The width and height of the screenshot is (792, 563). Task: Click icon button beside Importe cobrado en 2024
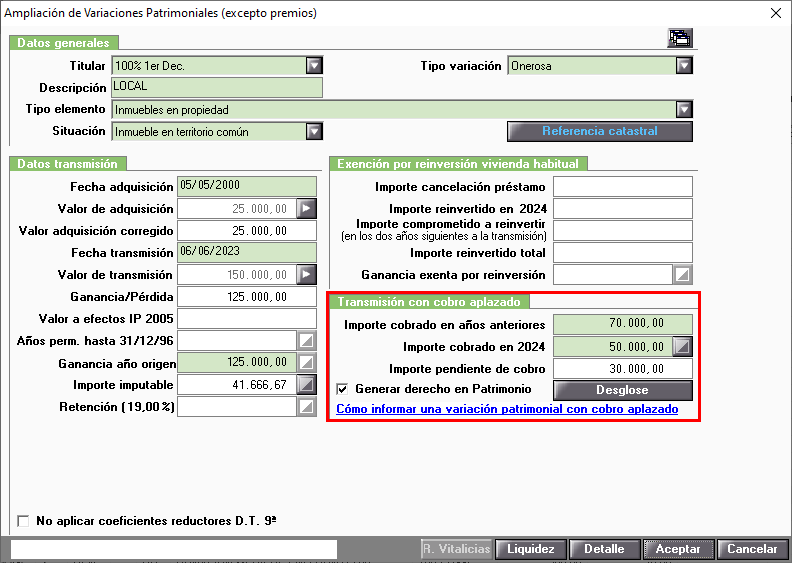click(x=683, y=347)
